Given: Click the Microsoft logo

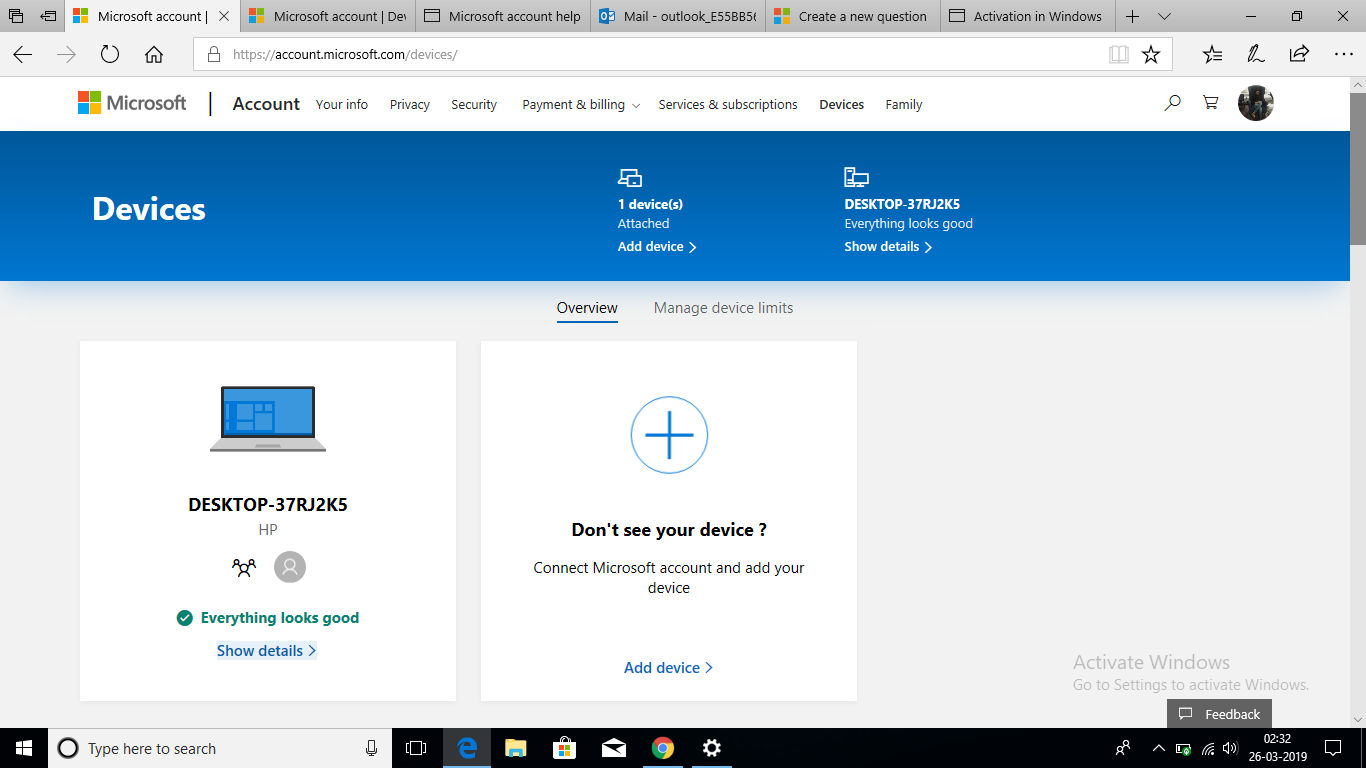Looking at the screenshot, I should tap(132, 103).
